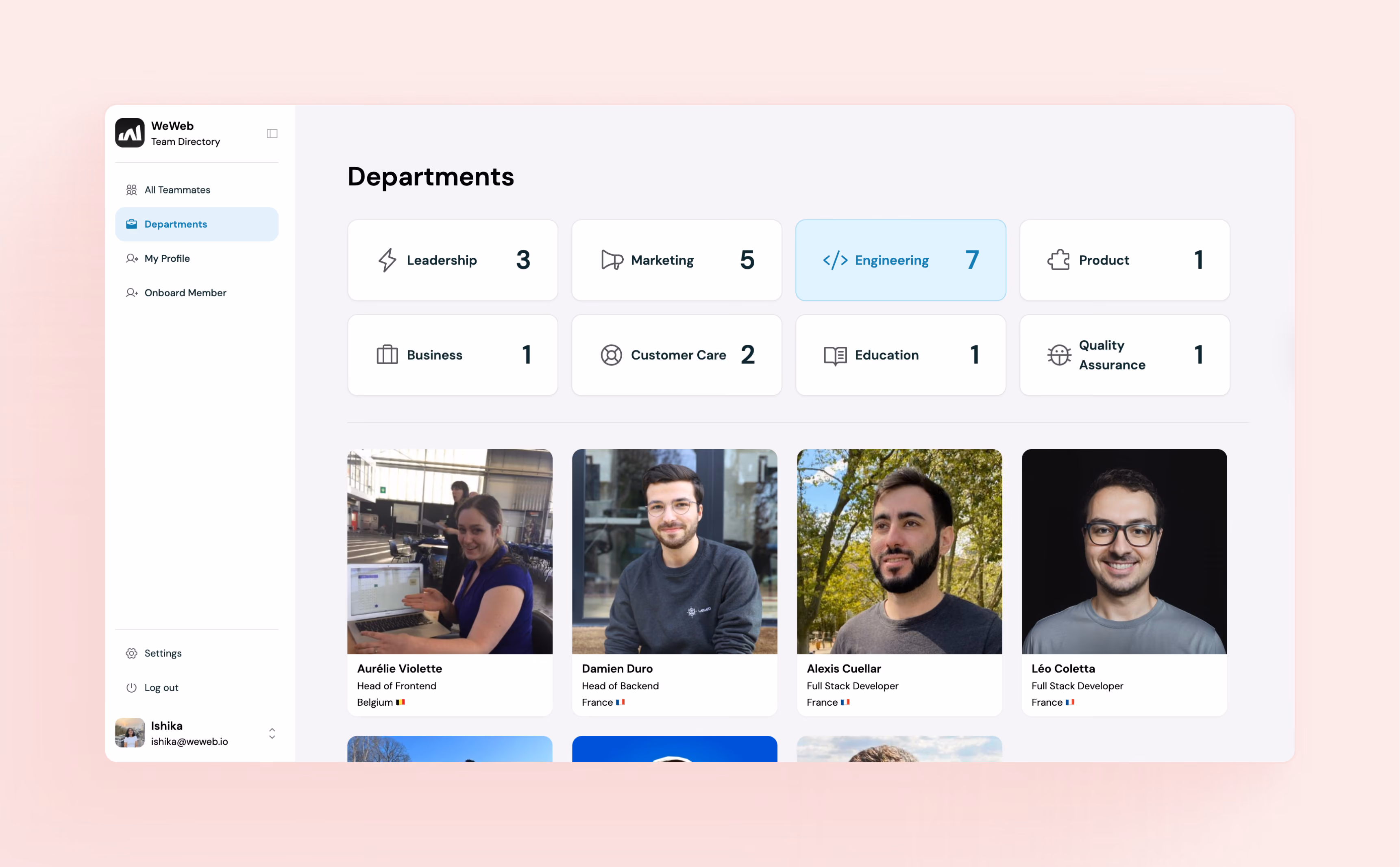This screenshot has height=867, width=1400.
Task: Open Léo Coletta's photo
Action: click(1124, 552)
